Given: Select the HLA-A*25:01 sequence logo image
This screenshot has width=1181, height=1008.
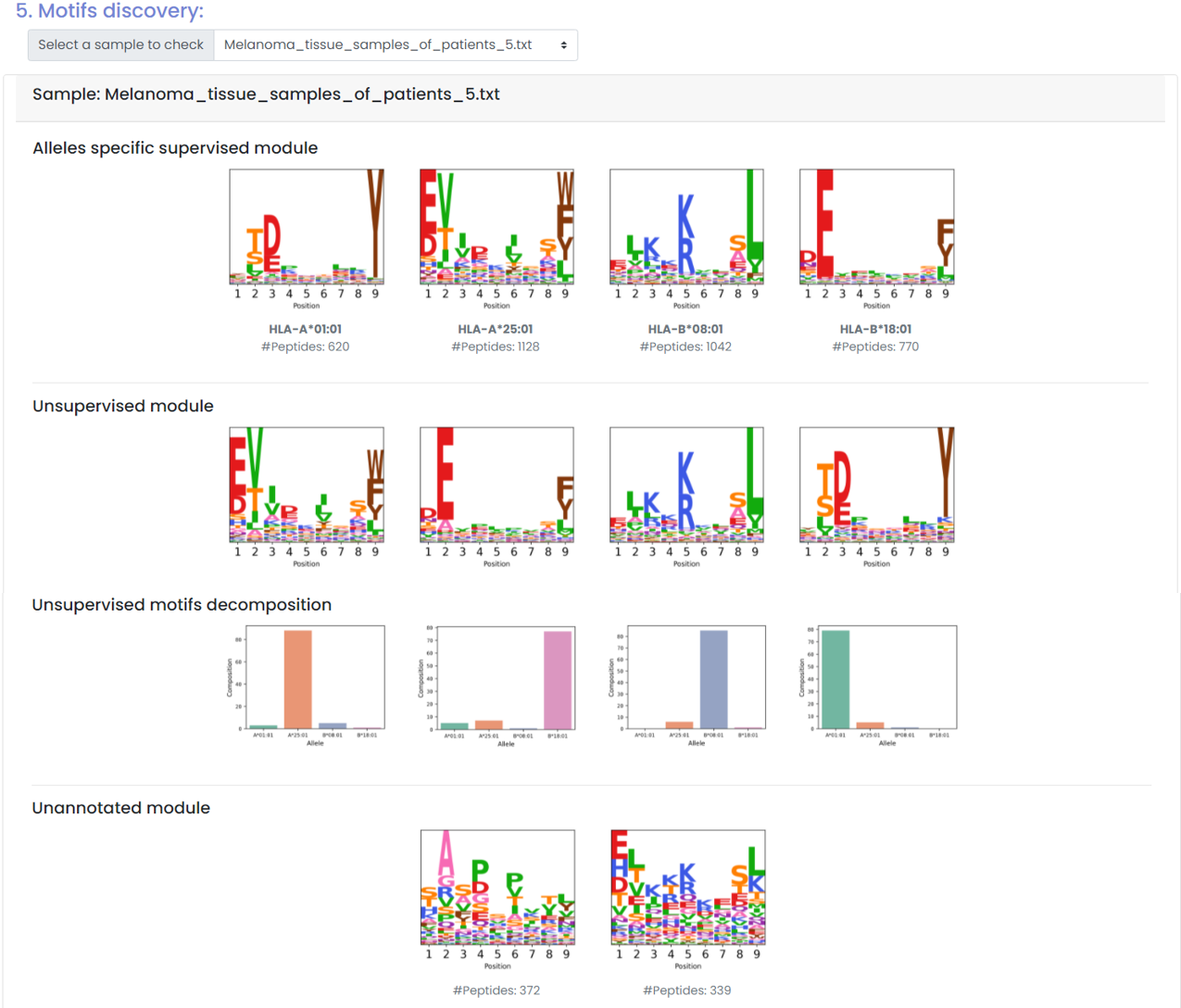Looking at the screenshot, I should (x=496, y=228).
